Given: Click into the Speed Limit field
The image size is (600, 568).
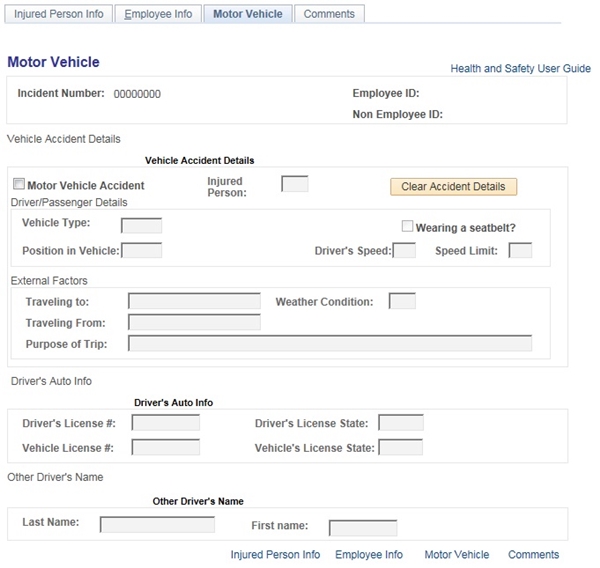Looking at the screenshot, I should [x=520, y=250].
